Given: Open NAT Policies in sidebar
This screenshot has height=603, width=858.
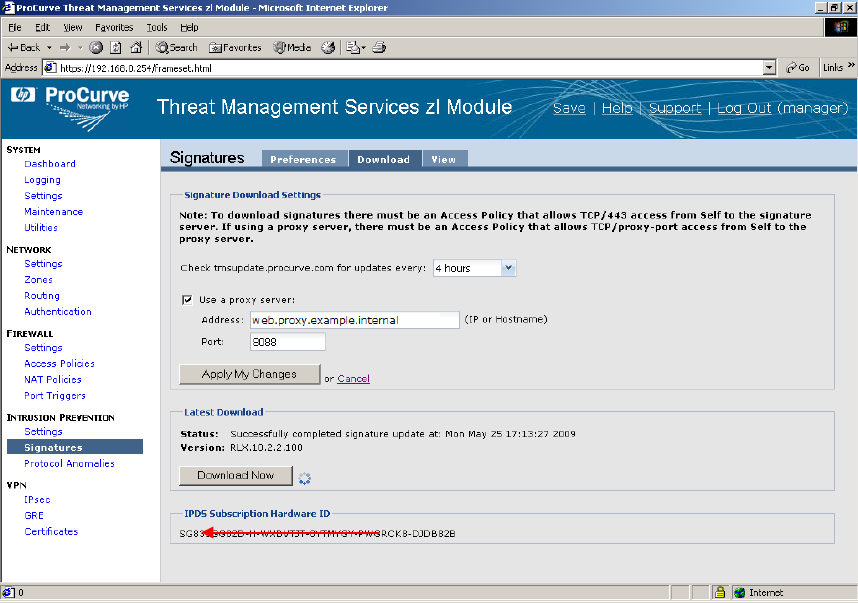Looking at the screenshot, I should pyautogui.click(x=53, y=379).
